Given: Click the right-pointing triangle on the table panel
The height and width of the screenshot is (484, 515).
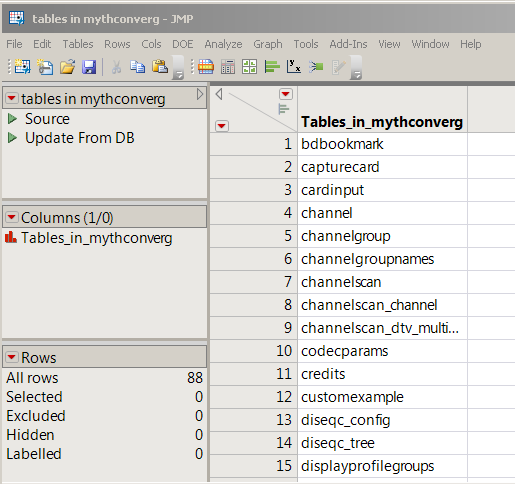Looking at the screenshot, I should (200, 94).
